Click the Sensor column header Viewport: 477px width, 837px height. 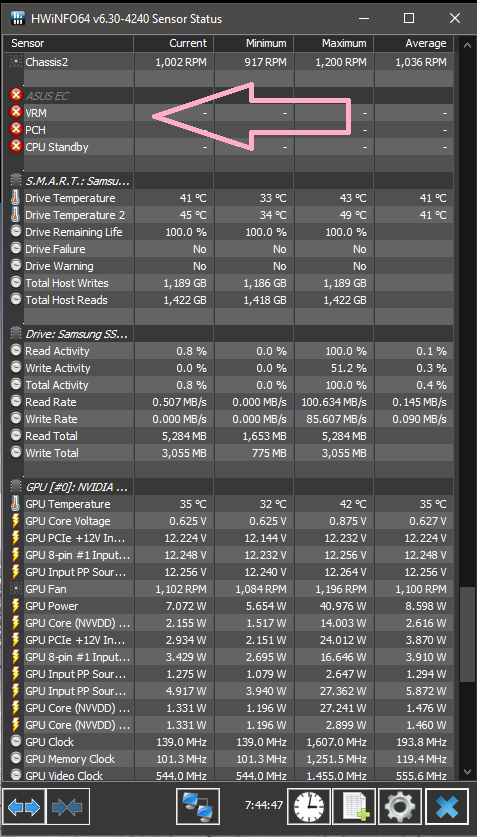pyautogui.click(x=68, y=43)
